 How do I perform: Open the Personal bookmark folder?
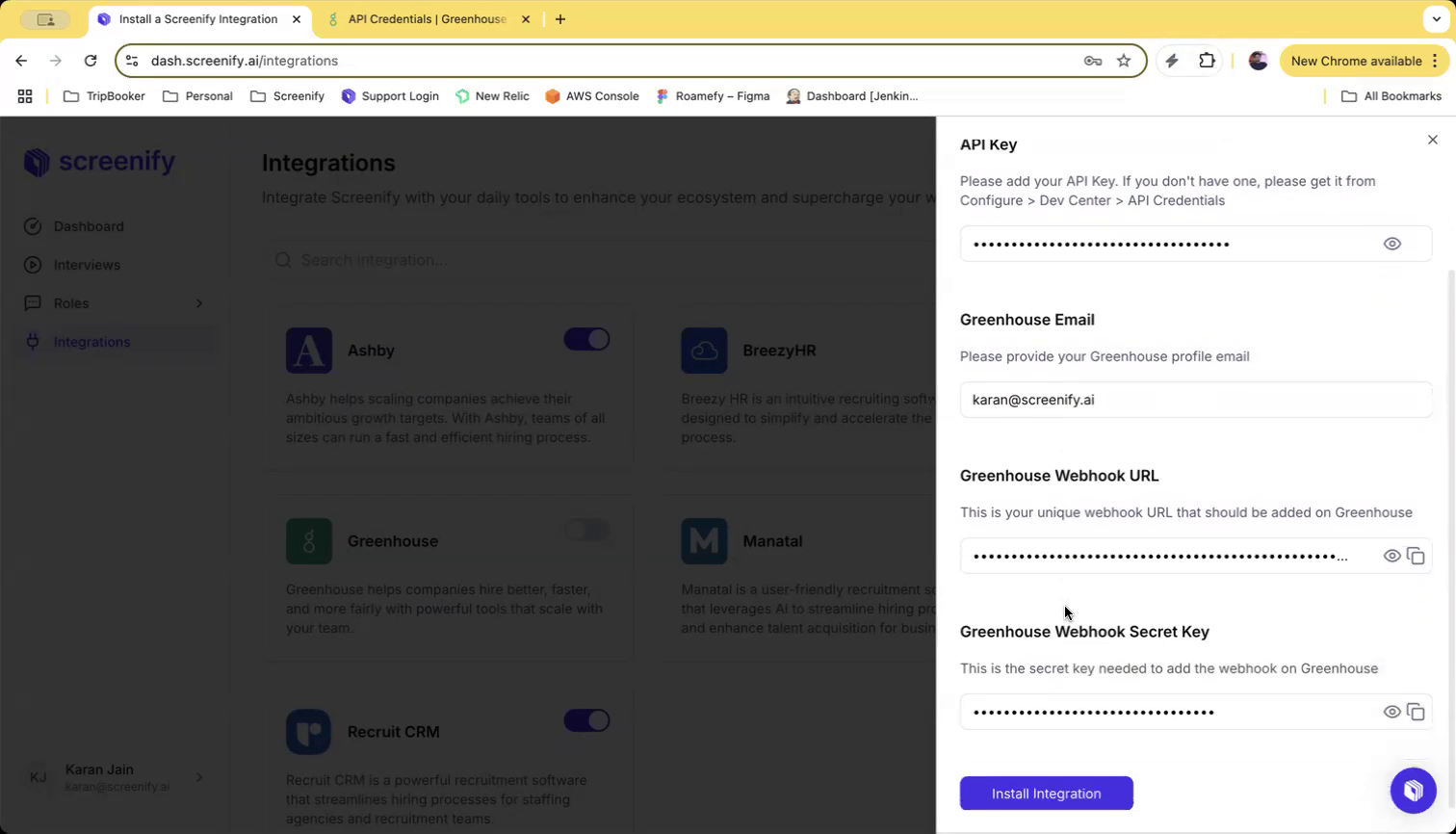point(197,96)
